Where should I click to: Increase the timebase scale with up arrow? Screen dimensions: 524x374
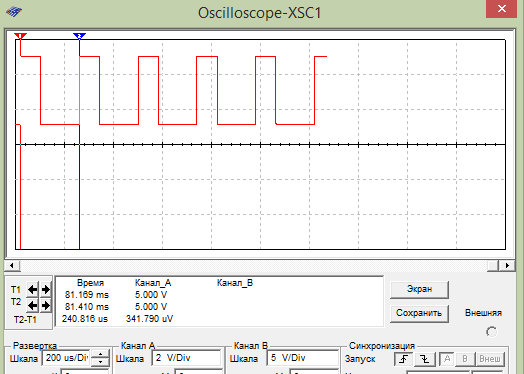(100, 354)
